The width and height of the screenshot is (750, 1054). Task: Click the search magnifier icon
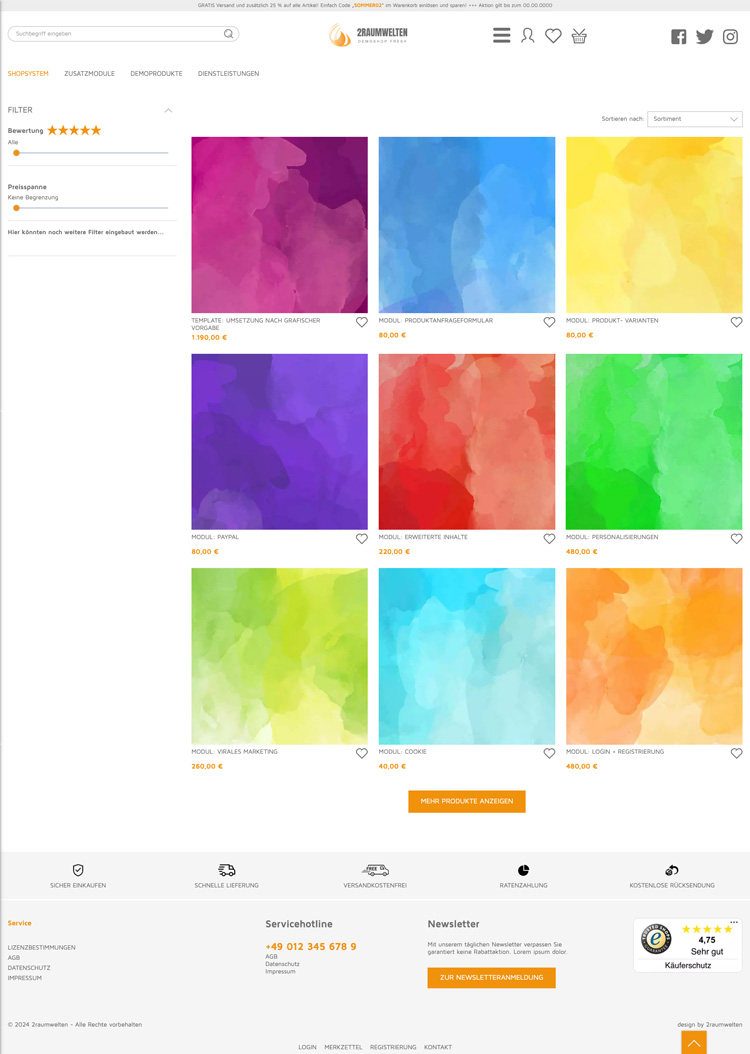tap(228, 34)
